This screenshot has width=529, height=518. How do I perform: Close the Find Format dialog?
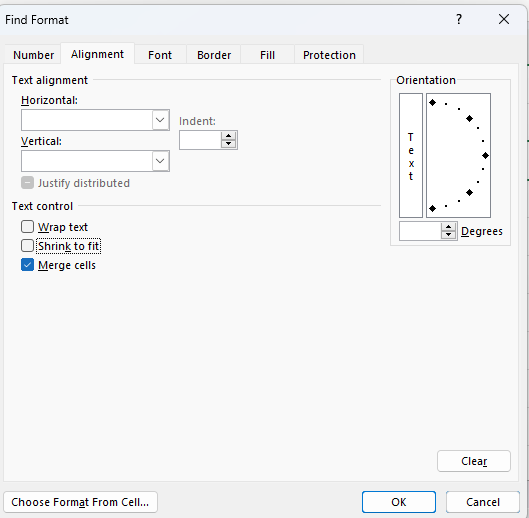[504, 19]
